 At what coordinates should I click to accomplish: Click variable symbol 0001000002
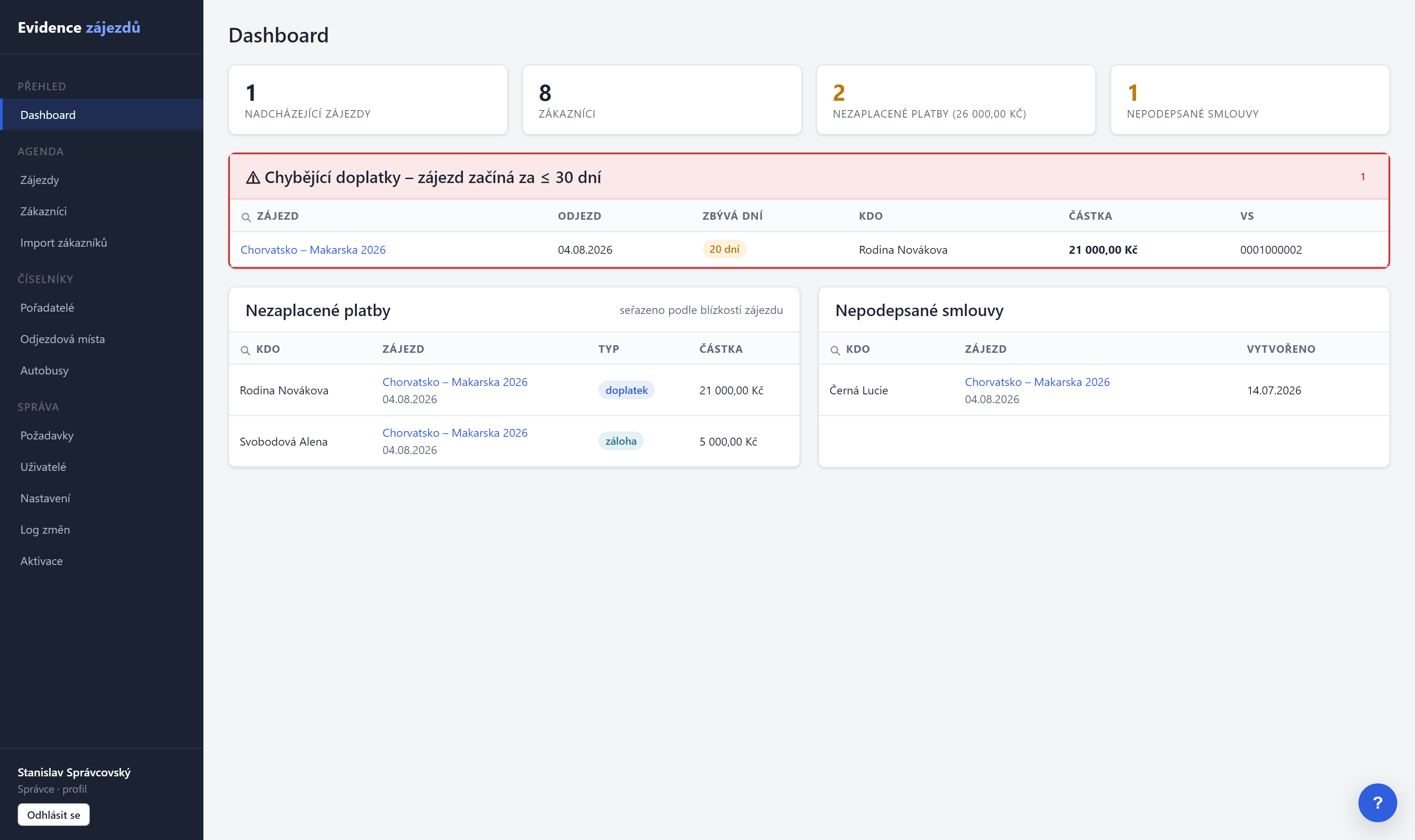[1271, 250]
